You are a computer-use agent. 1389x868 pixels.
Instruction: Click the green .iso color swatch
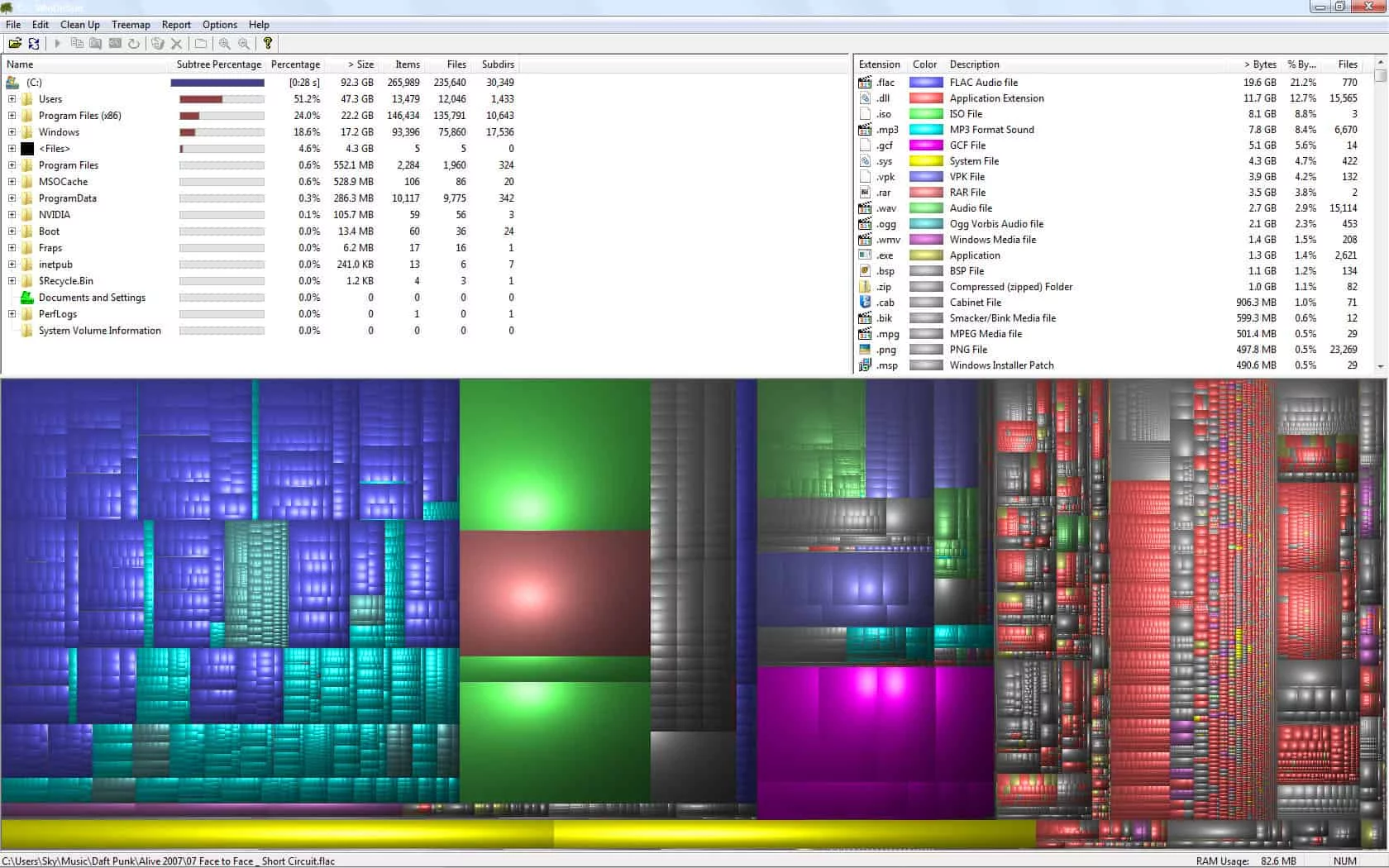coord(926,114)
